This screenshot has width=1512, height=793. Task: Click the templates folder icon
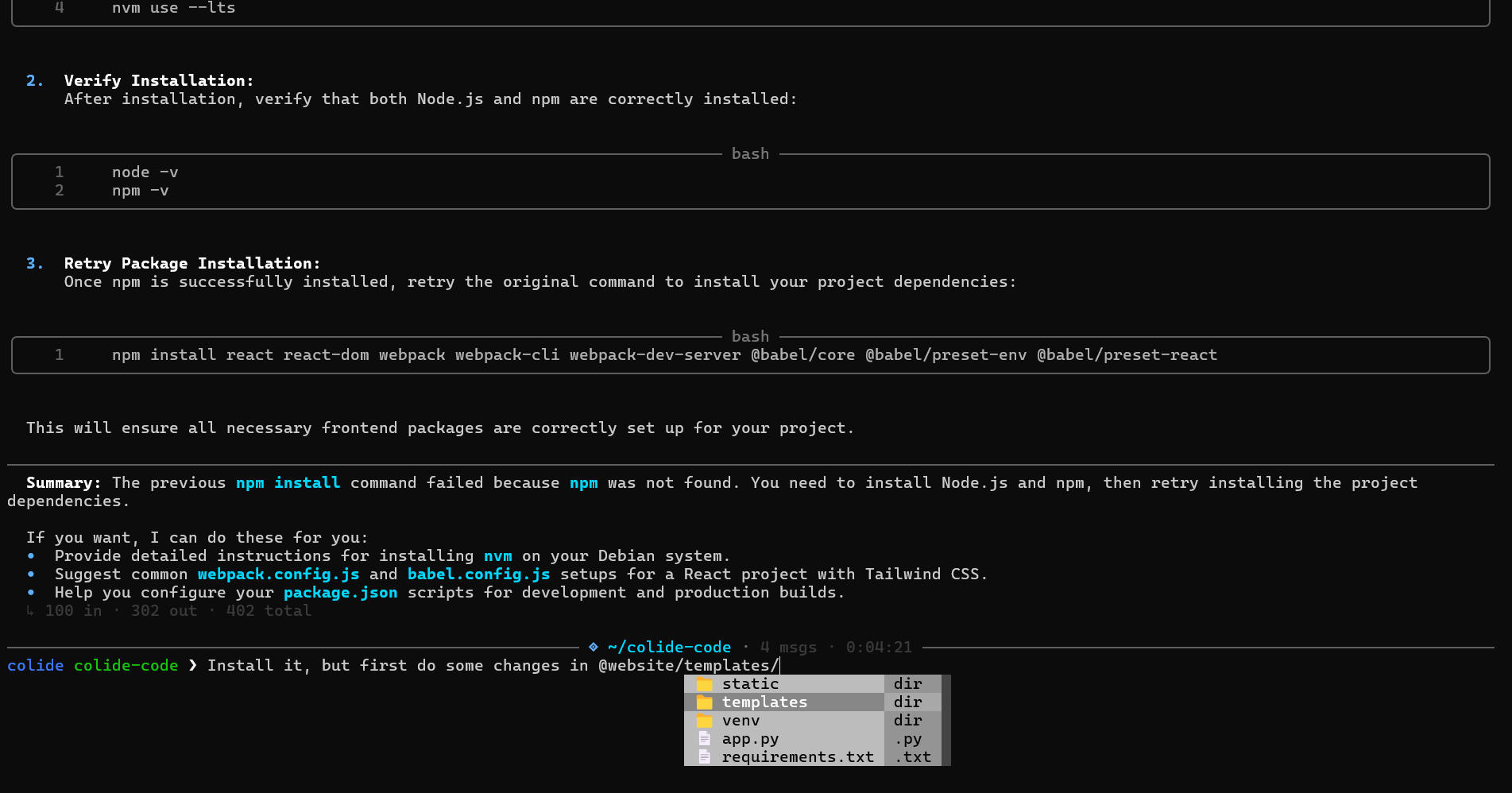[x=705, y=702]
